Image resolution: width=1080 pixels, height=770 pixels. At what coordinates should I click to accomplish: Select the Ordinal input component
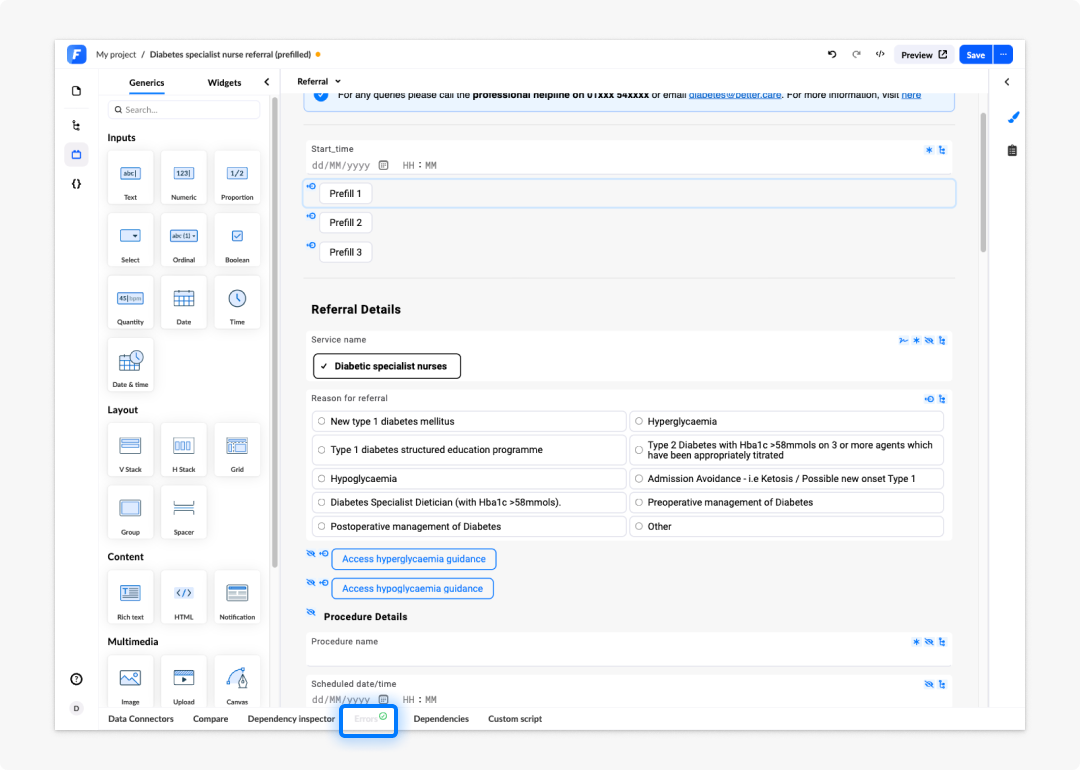tap(184, 240)
